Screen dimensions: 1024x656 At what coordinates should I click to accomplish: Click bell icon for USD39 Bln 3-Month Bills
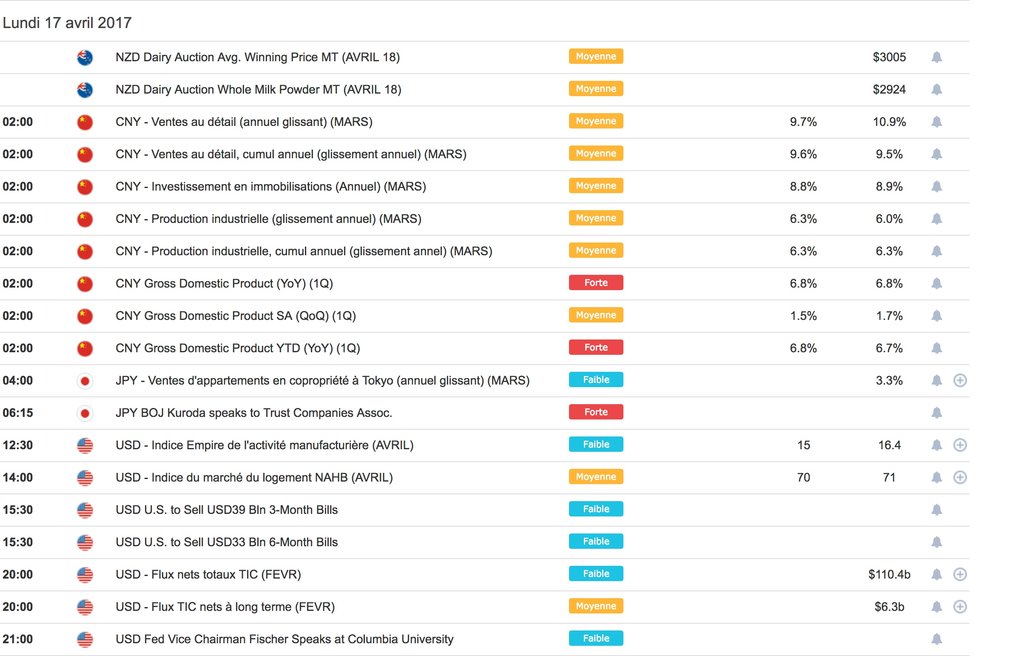(936, 510)
